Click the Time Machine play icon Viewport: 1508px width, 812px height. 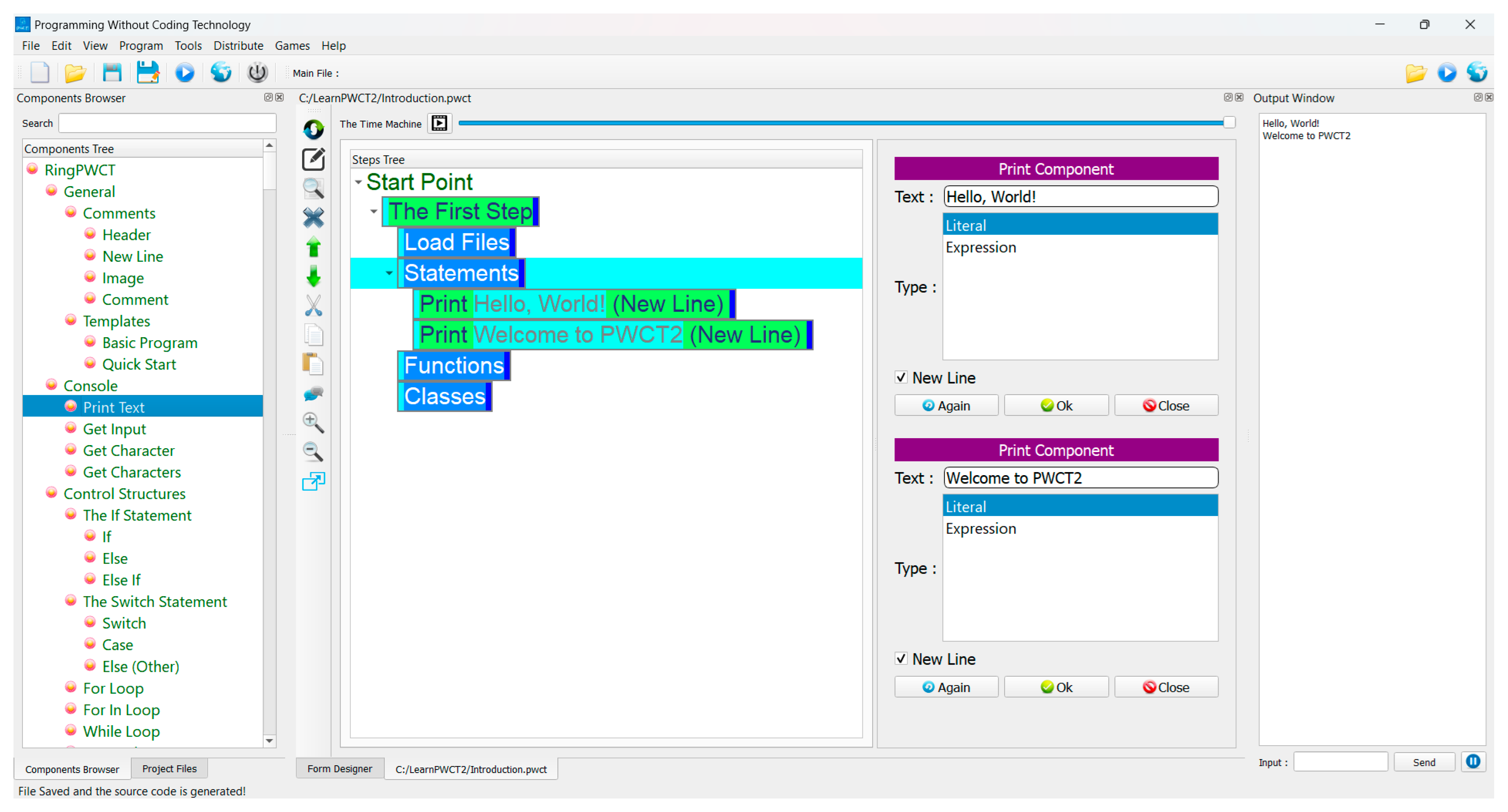pyautogui.click(x=439, y=123)
